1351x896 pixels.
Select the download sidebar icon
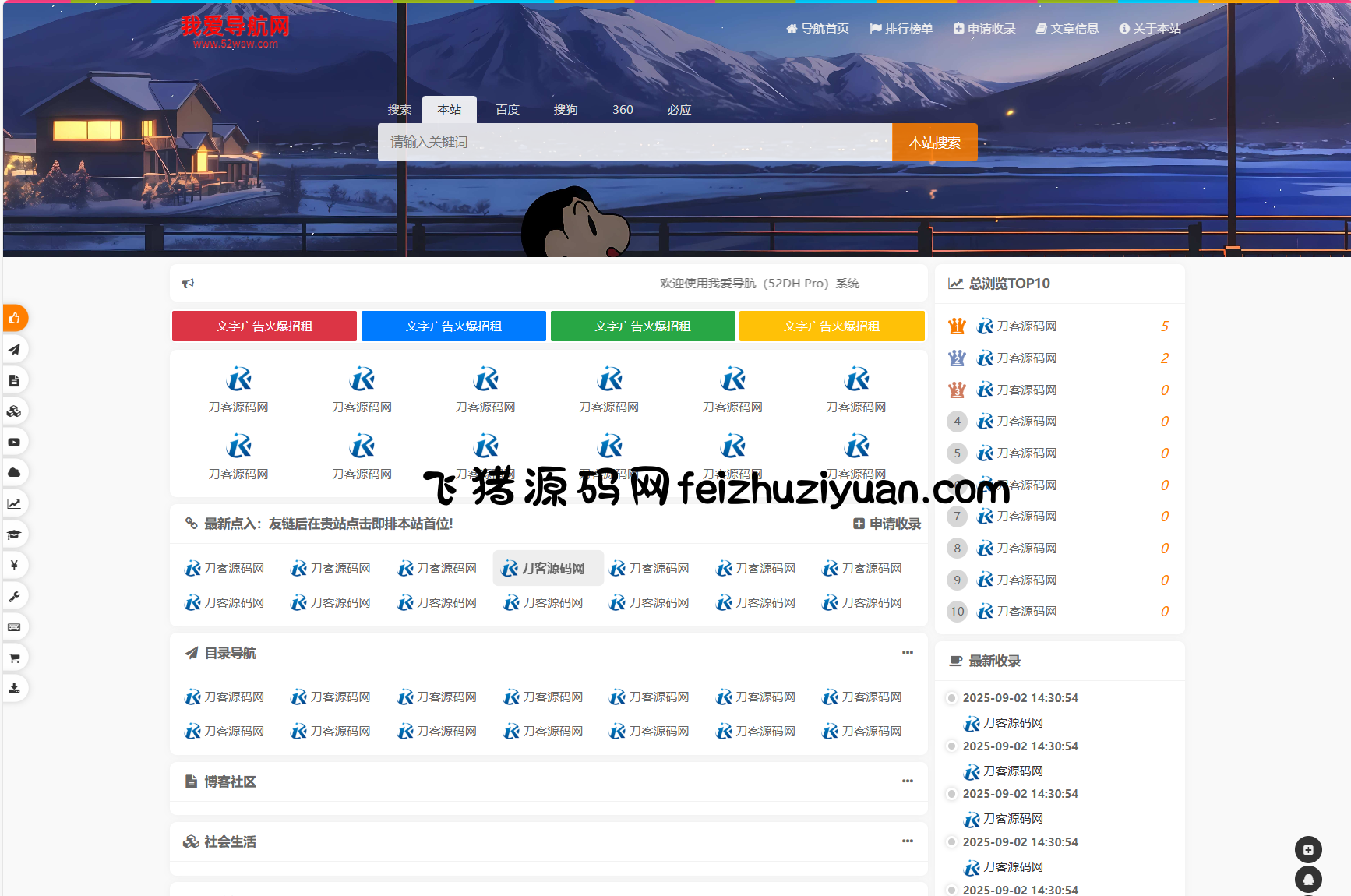click(14, 688)
